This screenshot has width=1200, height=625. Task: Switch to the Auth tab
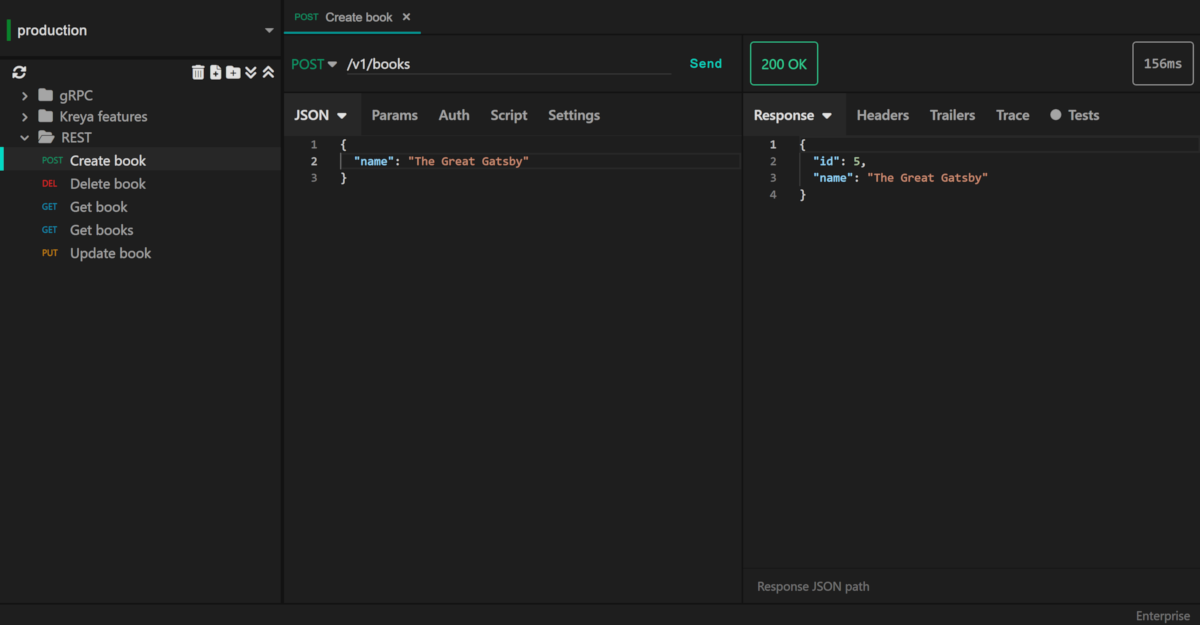pyautogui.click(x=454, y=115)
